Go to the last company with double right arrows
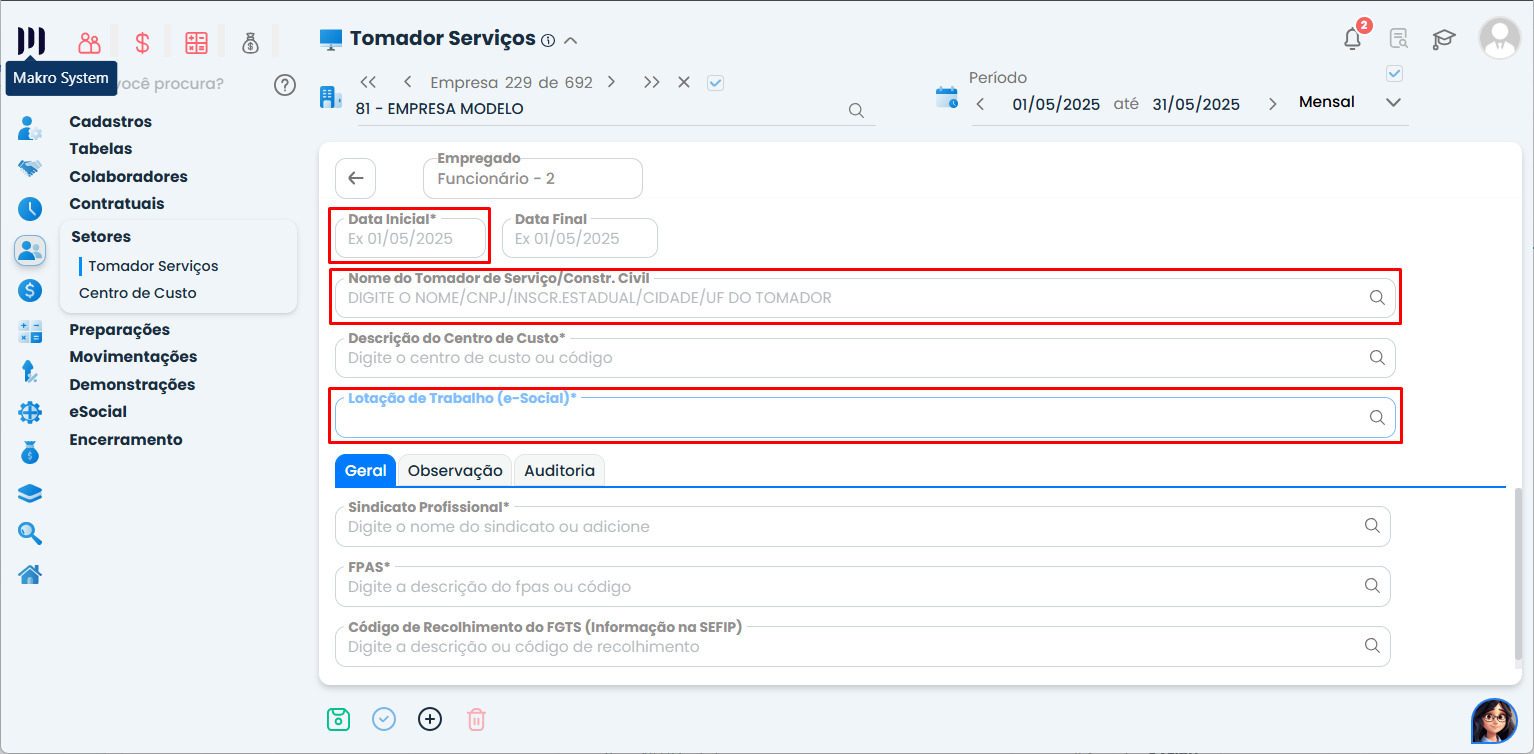Screen dimensions: 1534x754 click(652, 82)
